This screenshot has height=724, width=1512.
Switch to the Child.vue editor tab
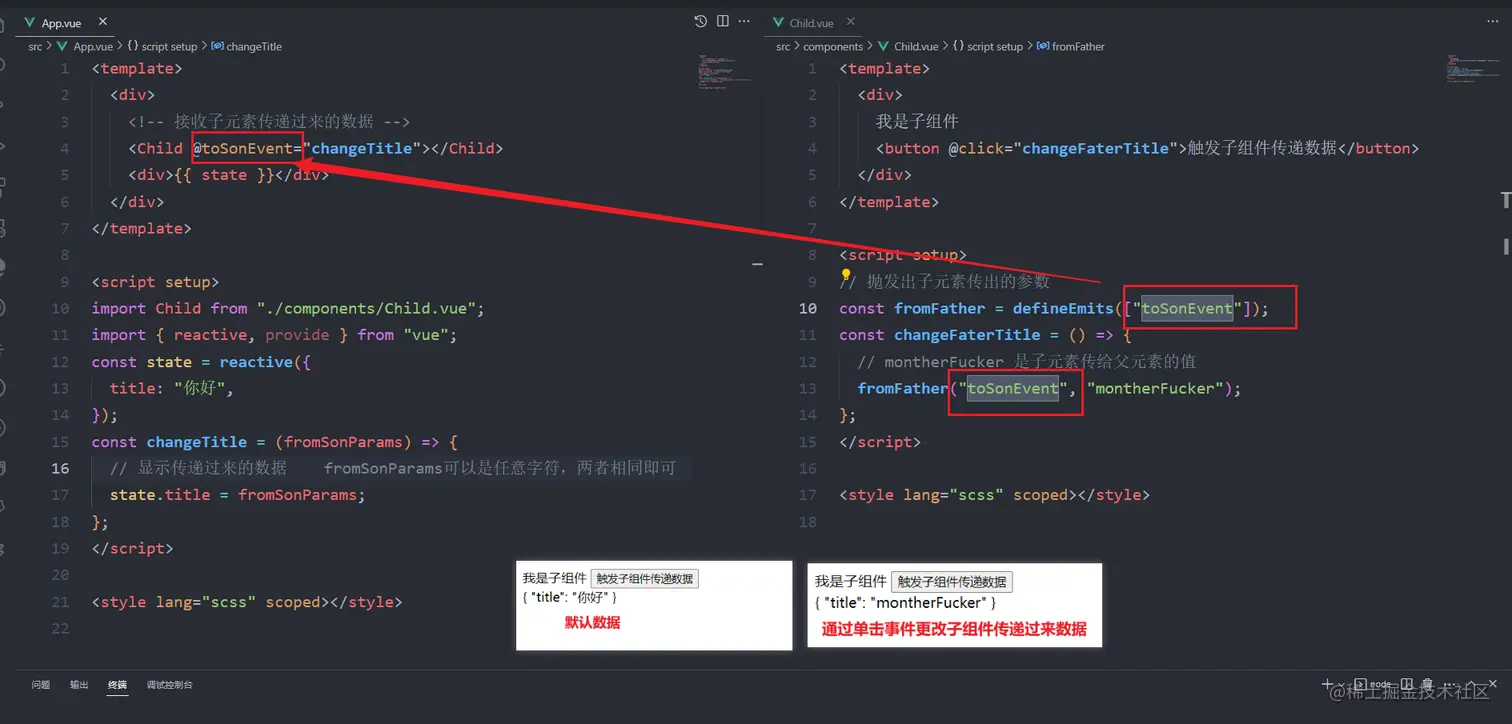[811, 22]
